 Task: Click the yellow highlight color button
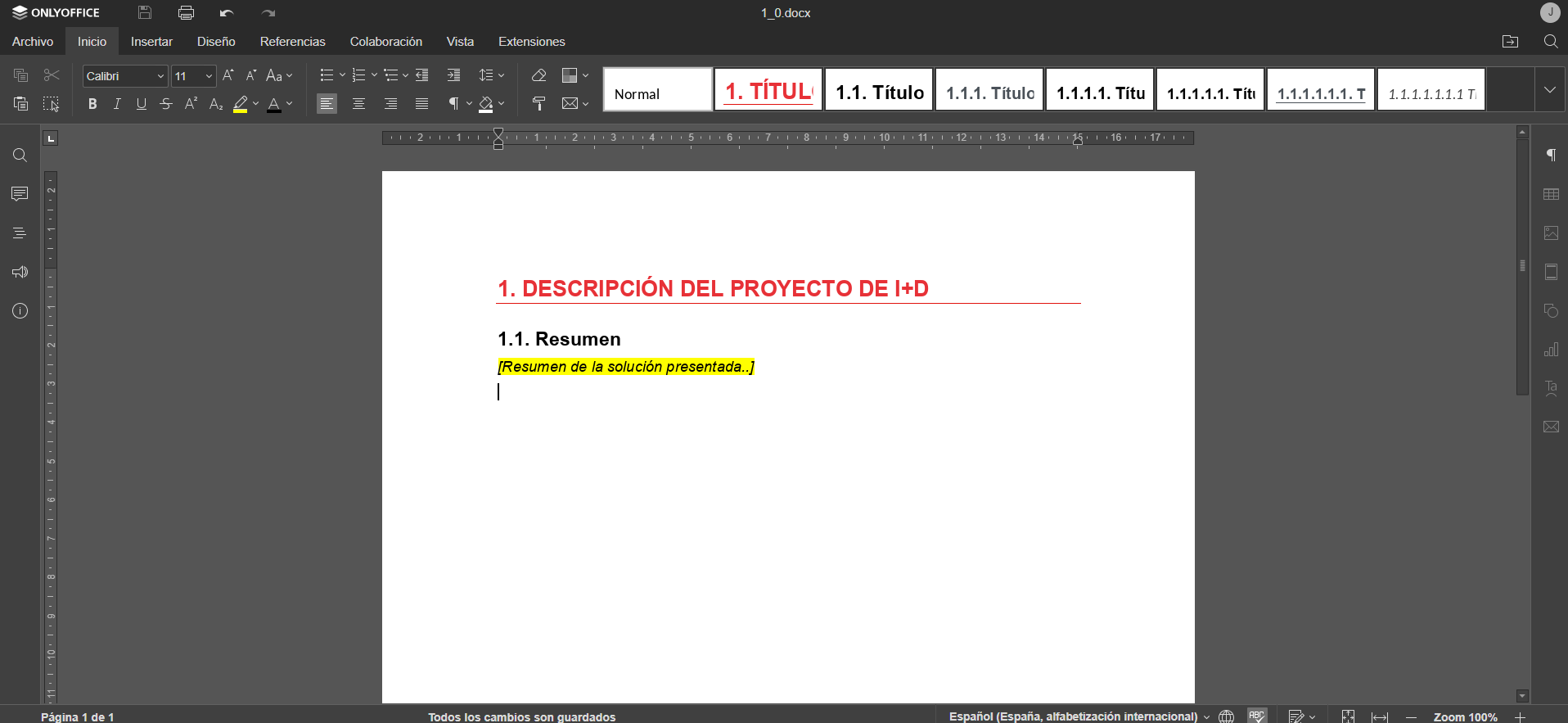(240, 104)
